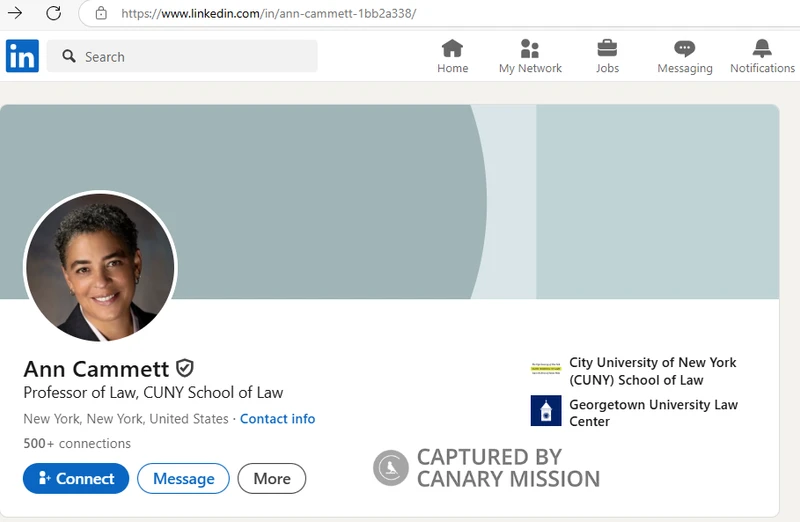The image size is (800, 522).
Task: Click the Jobs menu label
Action: point(607,68)
